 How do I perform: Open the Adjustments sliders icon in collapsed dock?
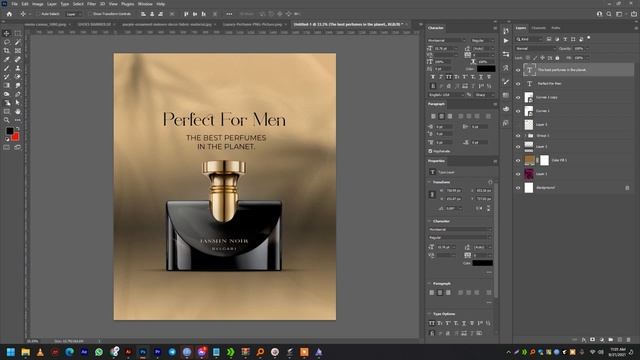(x=506, y=54)
